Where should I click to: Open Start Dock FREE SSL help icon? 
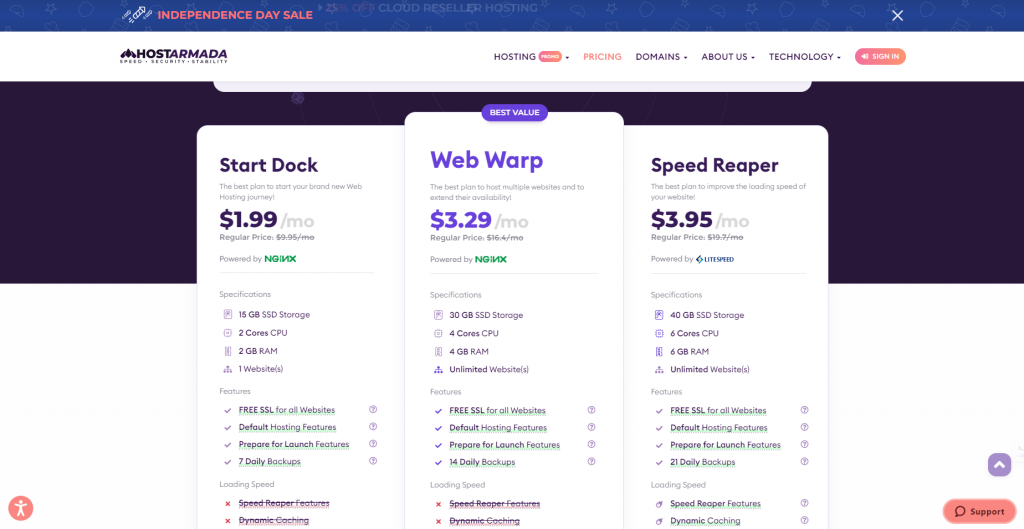pos(373,409)
